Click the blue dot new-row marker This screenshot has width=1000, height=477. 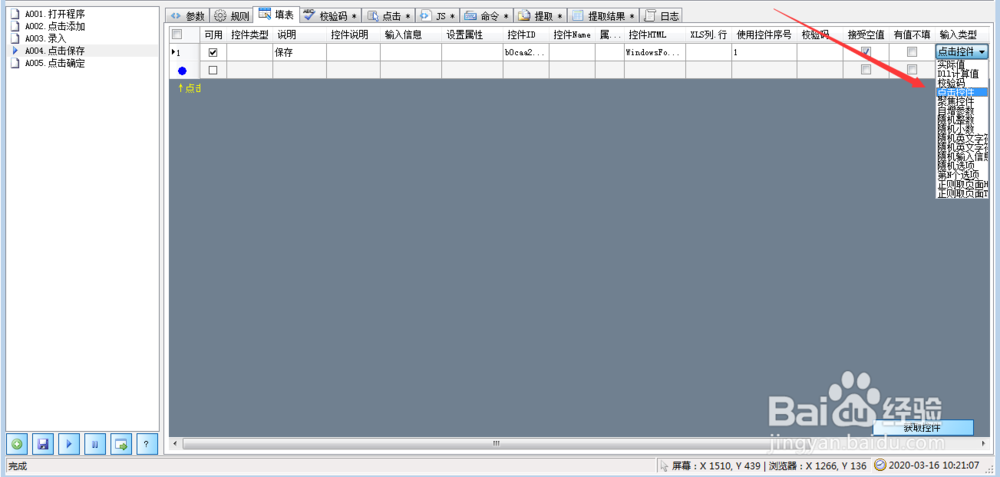pos(182,70)
